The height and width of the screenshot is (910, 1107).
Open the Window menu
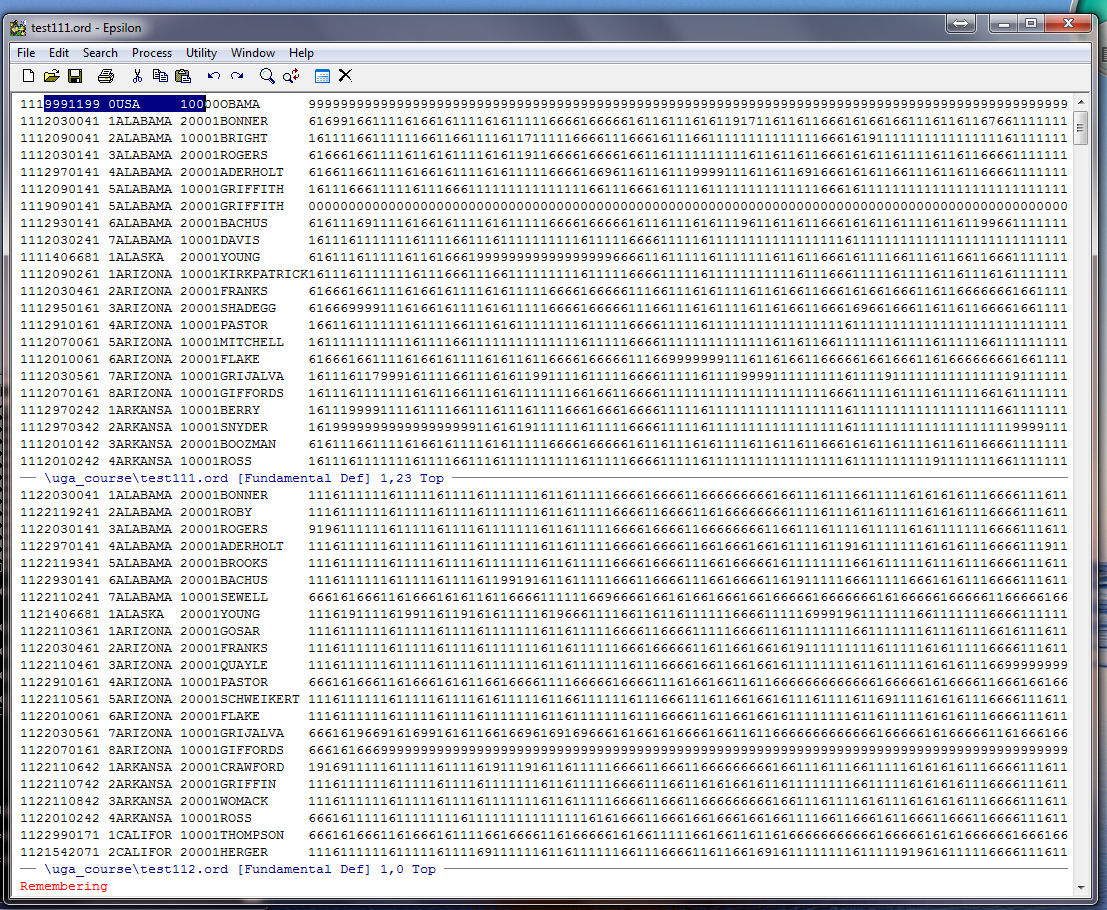(x=253, y=53)
